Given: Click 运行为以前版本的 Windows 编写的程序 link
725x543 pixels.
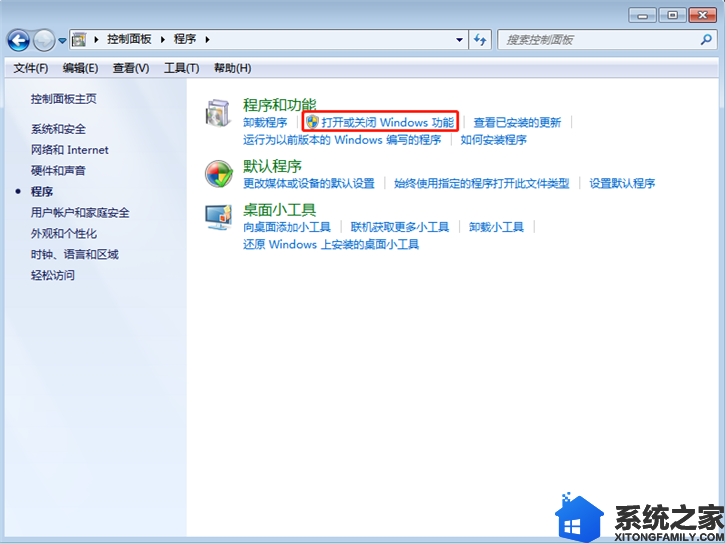Looking at the screenshot, I should 342,140.
